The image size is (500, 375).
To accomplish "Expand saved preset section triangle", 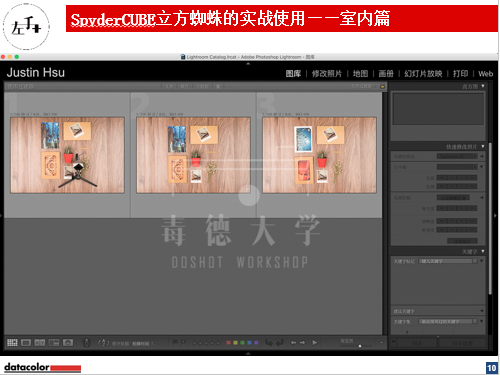I will tap(482, 156).
